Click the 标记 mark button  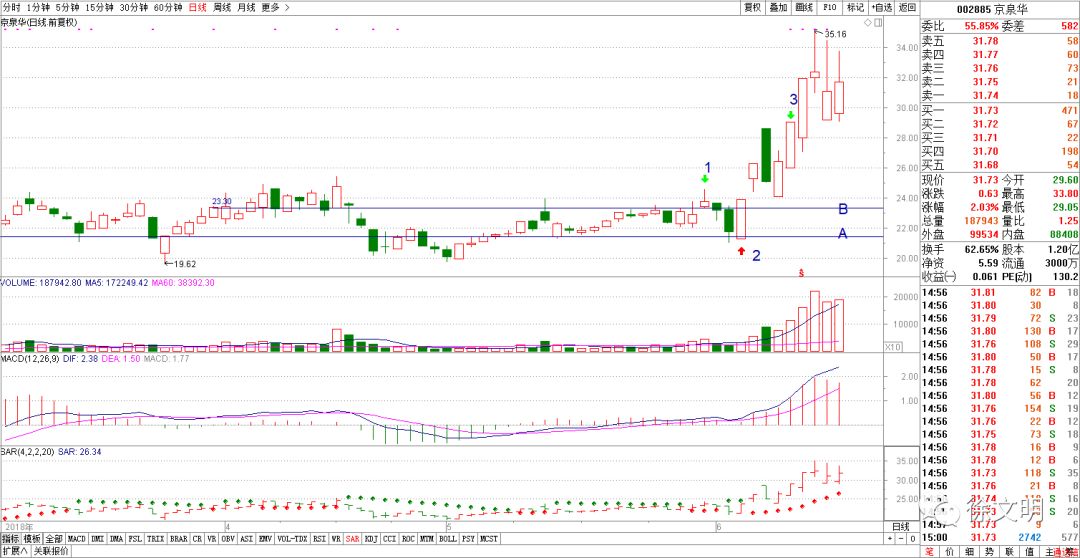click(855, 8)
